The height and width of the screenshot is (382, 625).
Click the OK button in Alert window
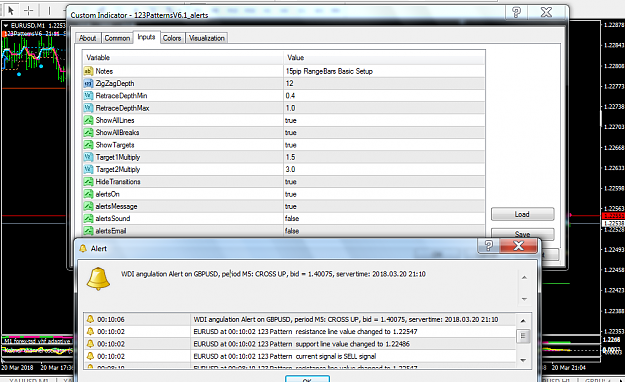(x=307, y=379)
